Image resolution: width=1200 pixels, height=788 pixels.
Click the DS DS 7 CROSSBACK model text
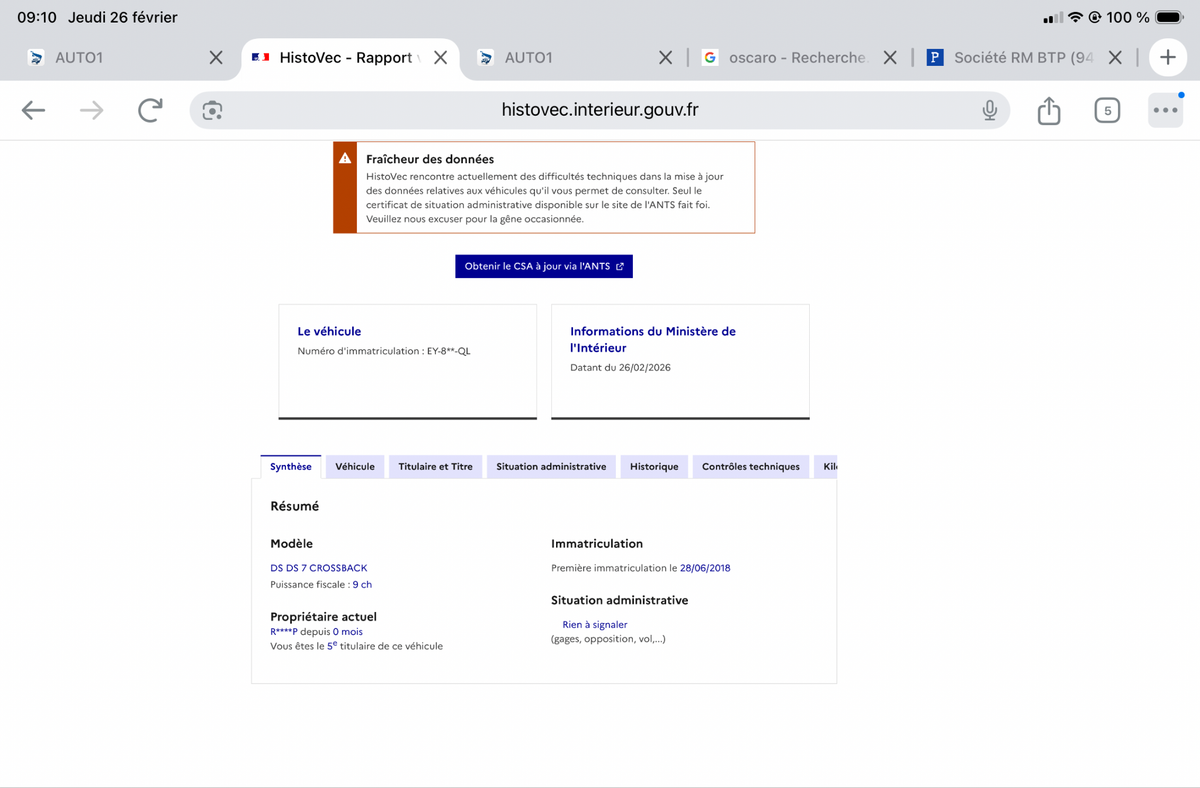coord(319,568)
